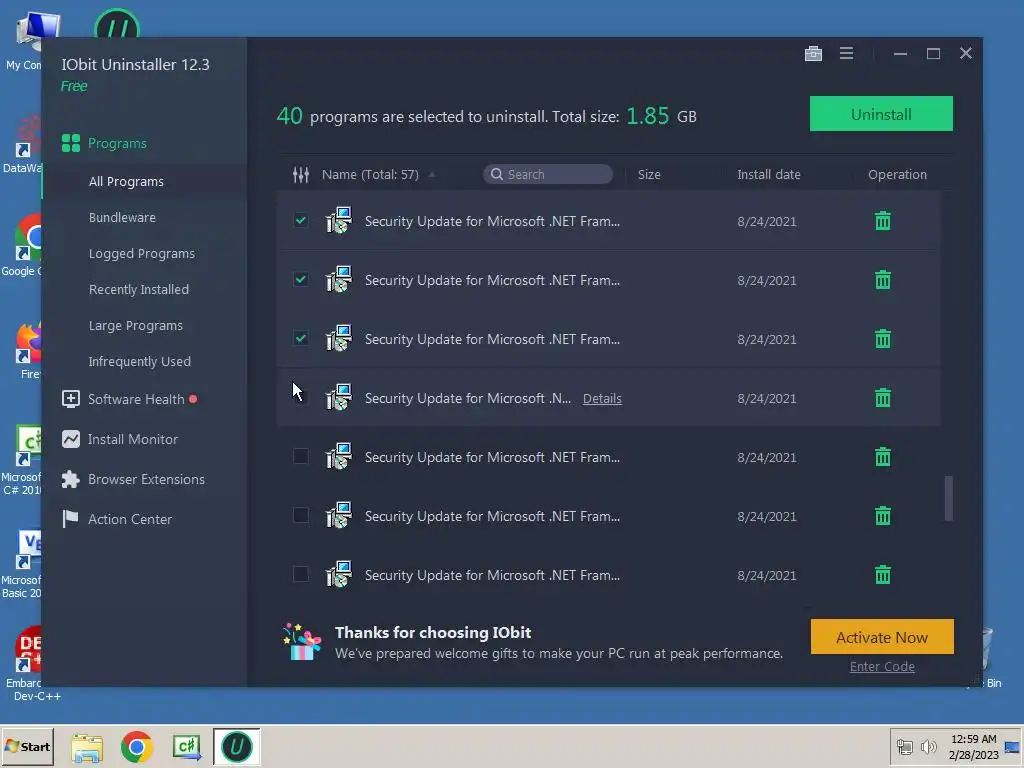This screenshot has width=1024, height=768.
Task: Click the trash icon of the checked row directly above the Details row
Action: point(882,339)
